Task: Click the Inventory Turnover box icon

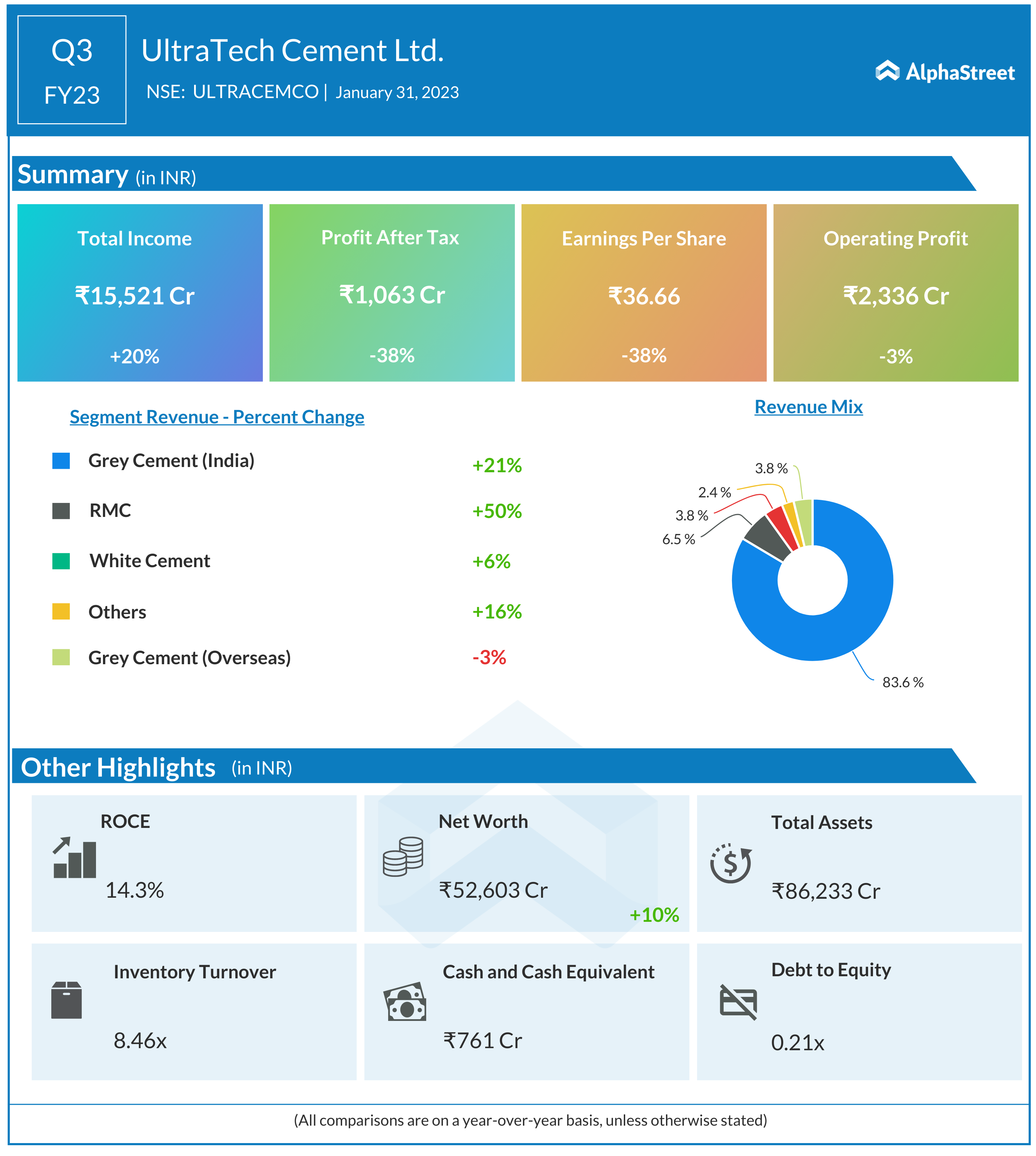Action: [67, 1000]
